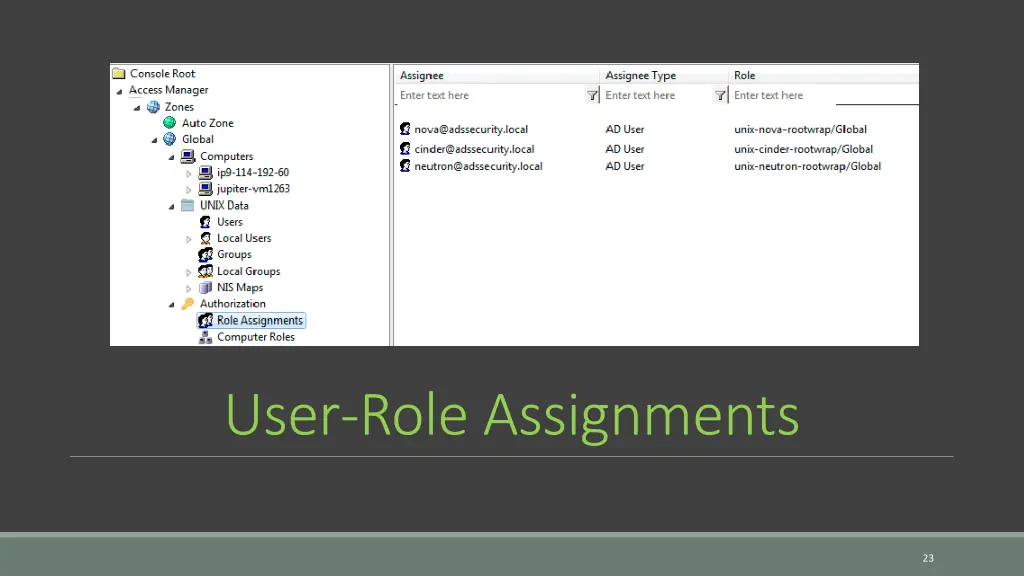Click the Groups node icon
1024x576 pixels.
pos(205,255)
